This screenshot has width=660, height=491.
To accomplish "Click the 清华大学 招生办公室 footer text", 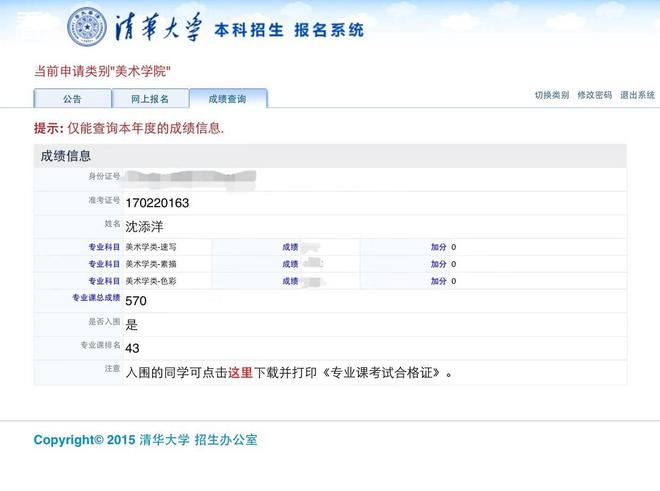I will [x=198, y=440].
